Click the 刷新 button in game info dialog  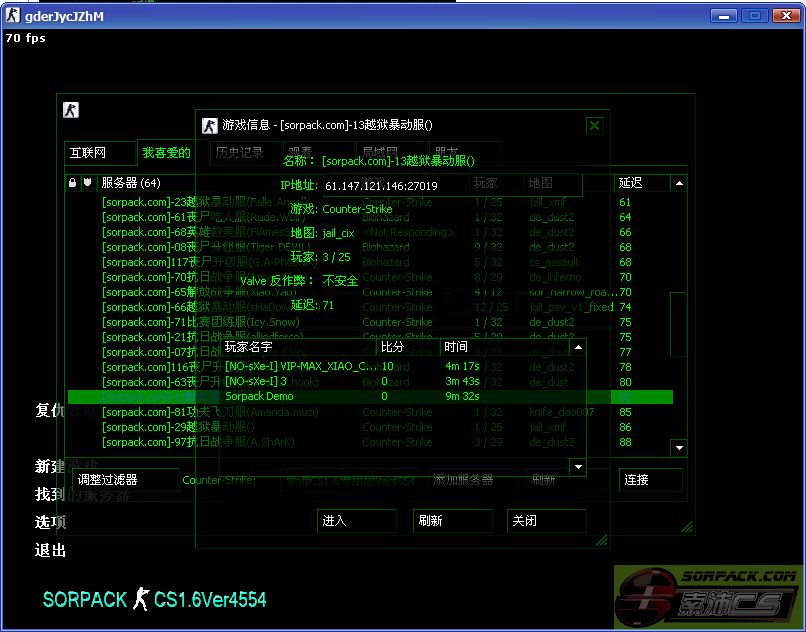click(452, 520)
